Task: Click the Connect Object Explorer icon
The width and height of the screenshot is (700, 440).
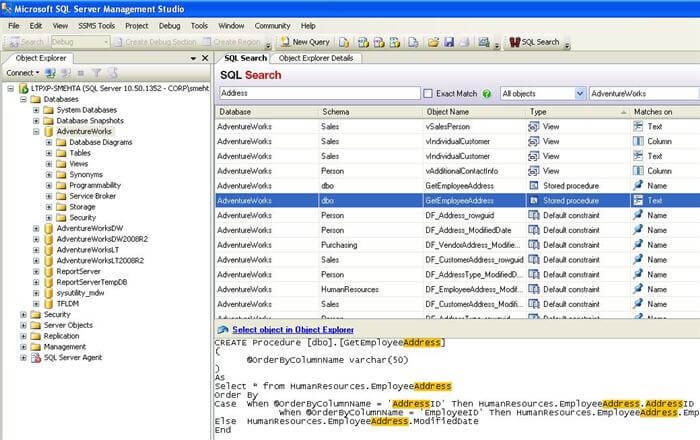Action: click(50, 73)
